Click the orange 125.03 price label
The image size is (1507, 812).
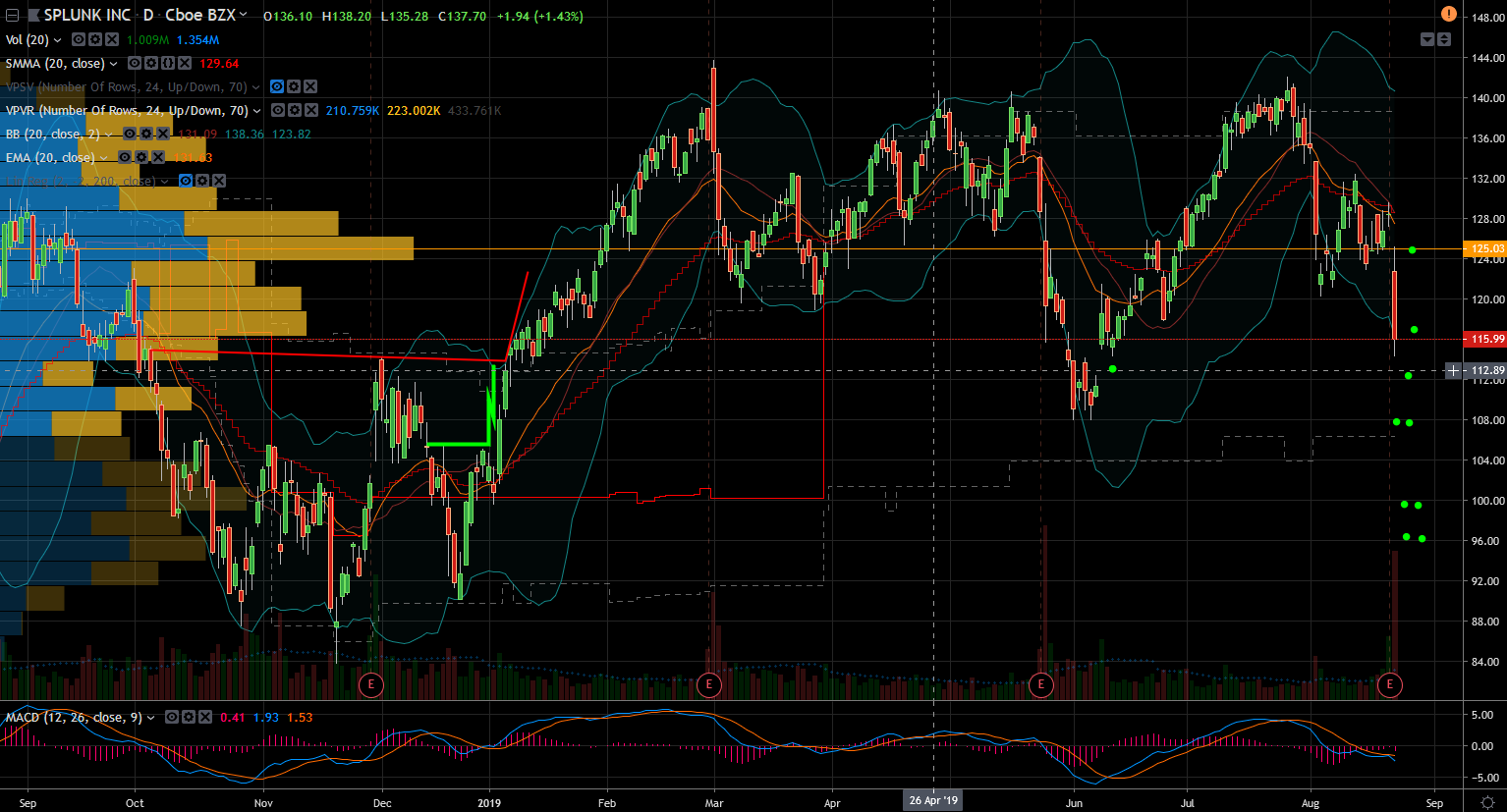point(1485,249)
